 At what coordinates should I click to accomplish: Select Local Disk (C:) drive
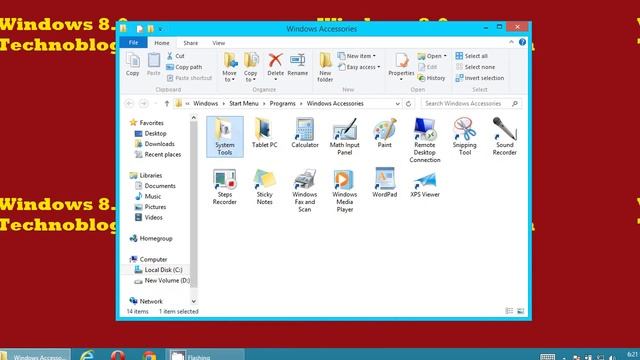tap(158, 270)
